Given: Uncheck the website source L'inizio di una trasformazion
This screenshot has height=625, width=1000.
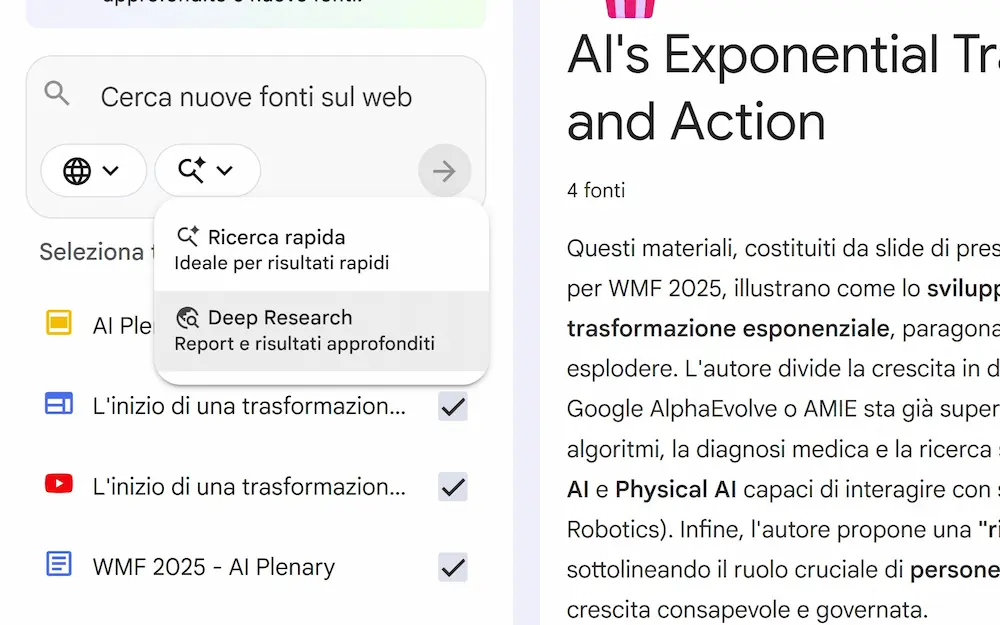Looking at the screenshot, I should [x=453, y=406].
